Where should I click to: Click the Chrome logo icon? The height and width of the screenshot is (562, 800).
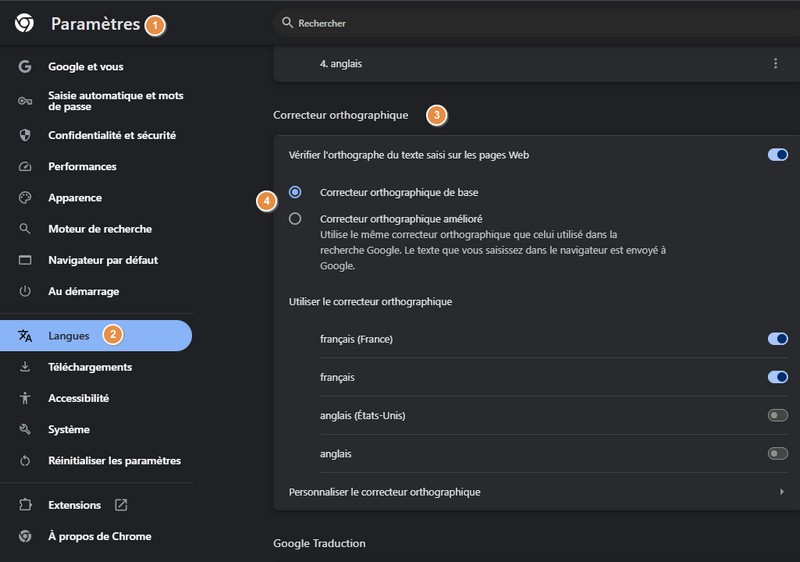(25, 23)
